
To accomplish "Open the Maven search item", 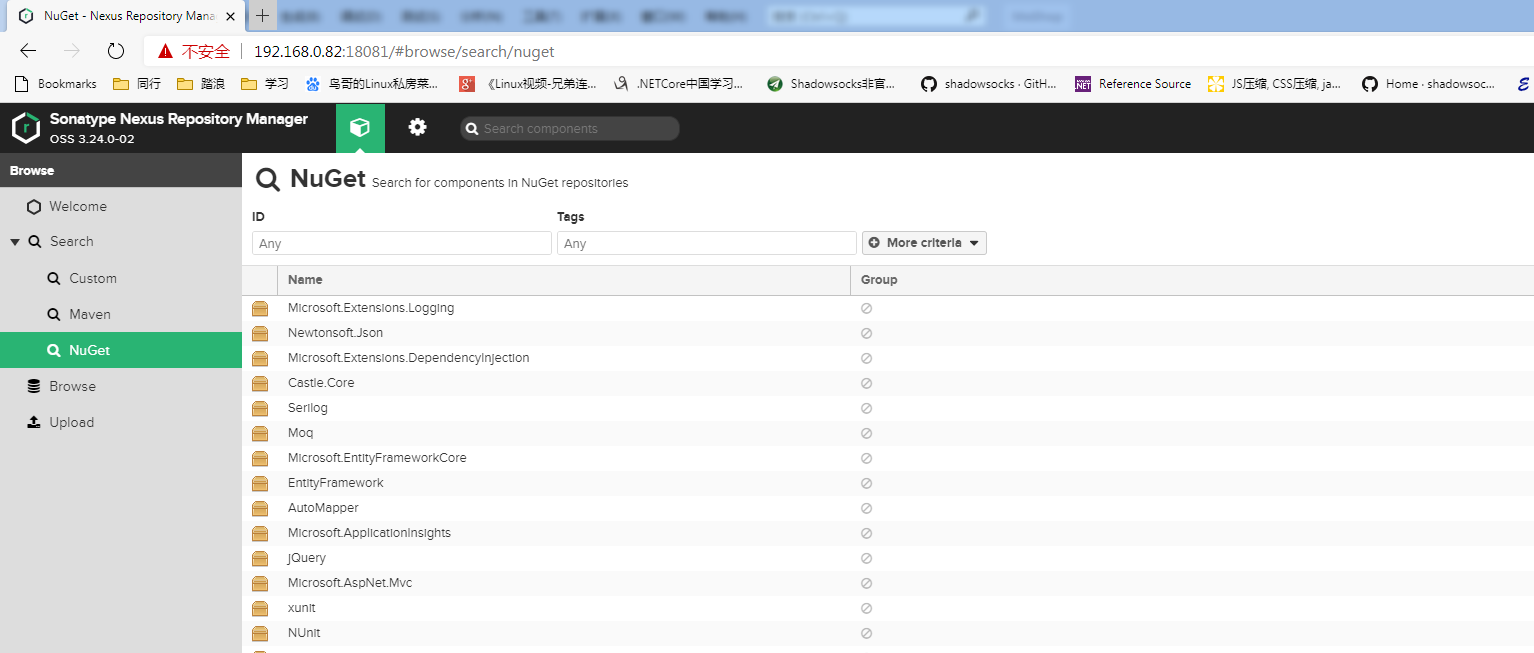I will click(89, 314).
